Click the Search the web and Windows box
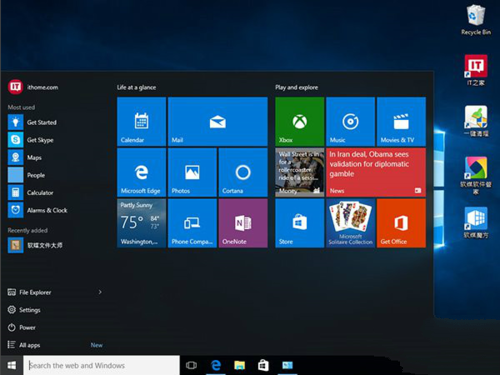Screen dimensions: 500x375 [x=102, y=365]
